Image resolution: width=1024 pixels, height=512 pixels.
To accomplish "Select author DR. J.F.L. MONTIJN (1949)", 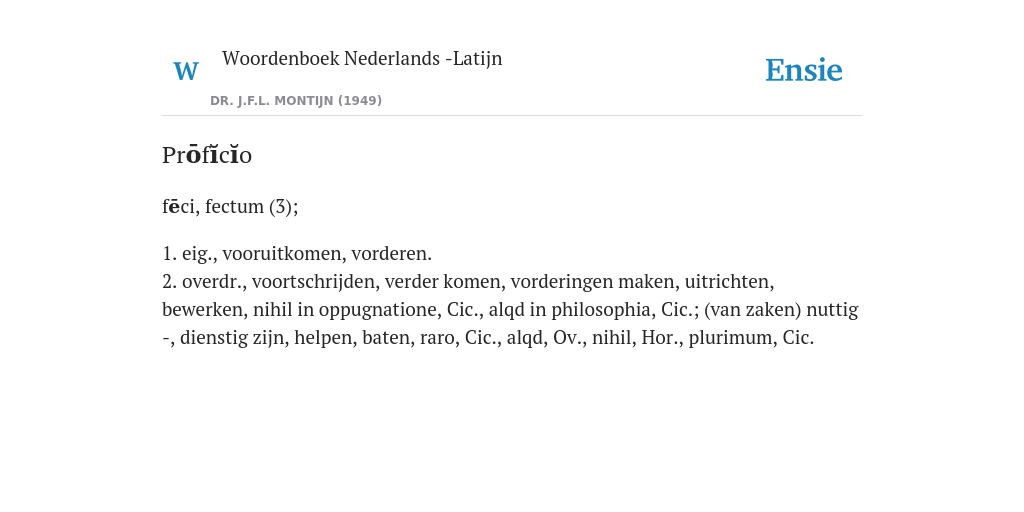I will click(x=296, y=101).
